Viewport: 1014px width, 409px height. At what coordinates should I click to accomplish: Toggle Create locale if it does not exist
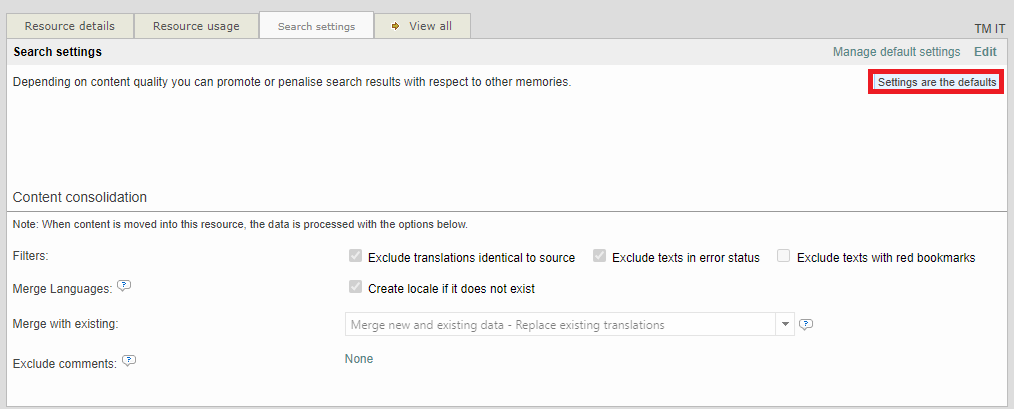[355, 287]
